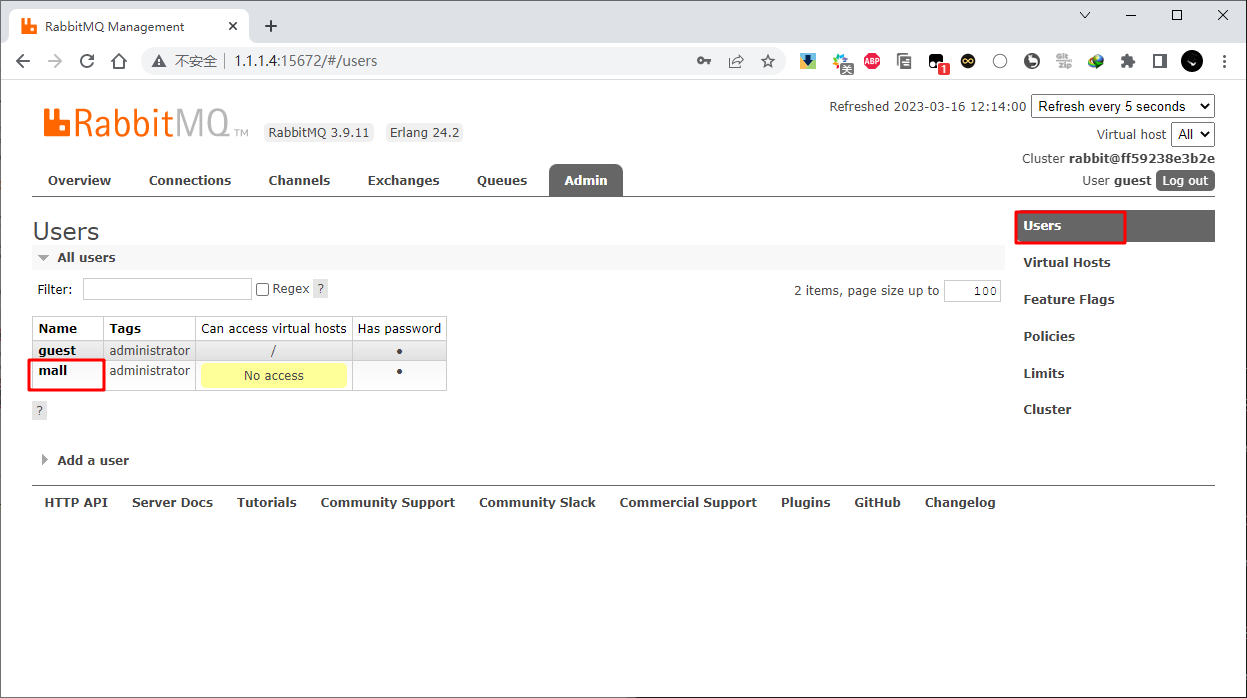The width and height of the screenshot is (1247, 698).
Task: Open the browser Extensions puzzle icon
Action: (1128, 61)
